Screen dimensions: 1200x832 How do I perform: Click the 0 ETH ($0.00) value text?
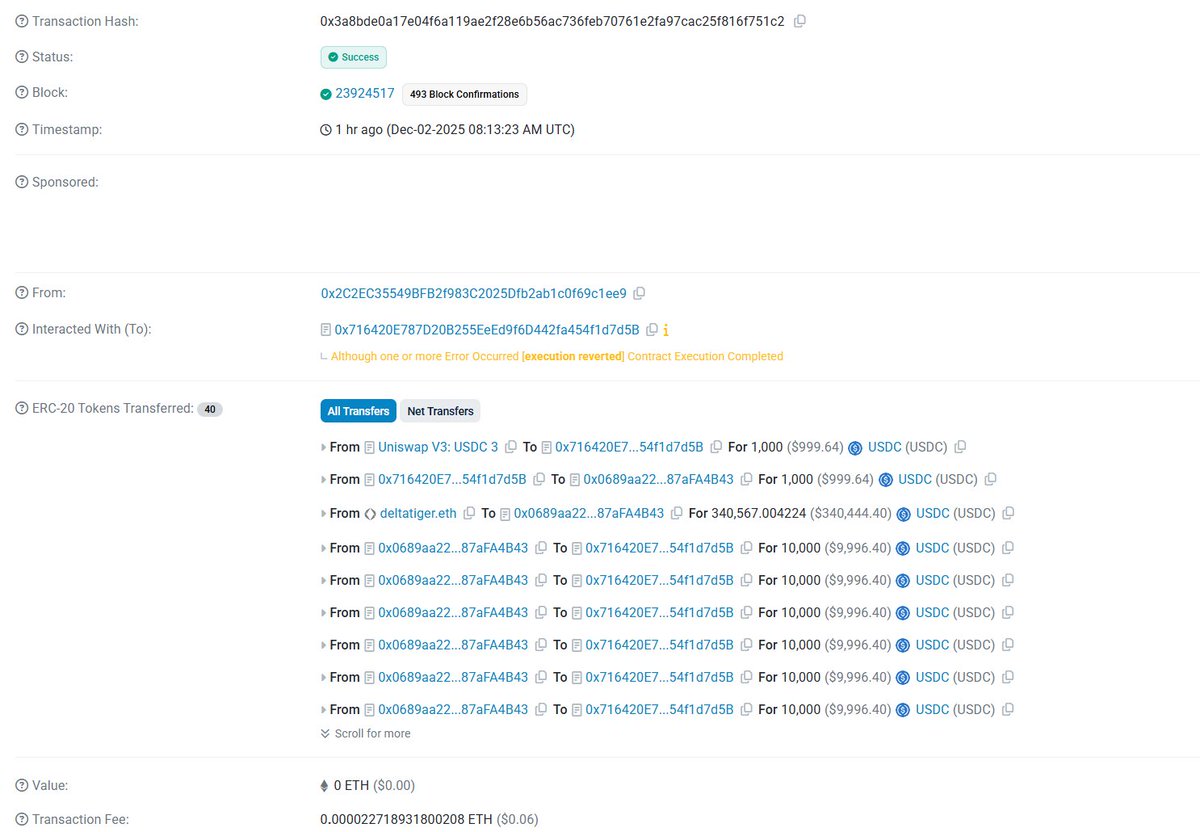[374, 785]
